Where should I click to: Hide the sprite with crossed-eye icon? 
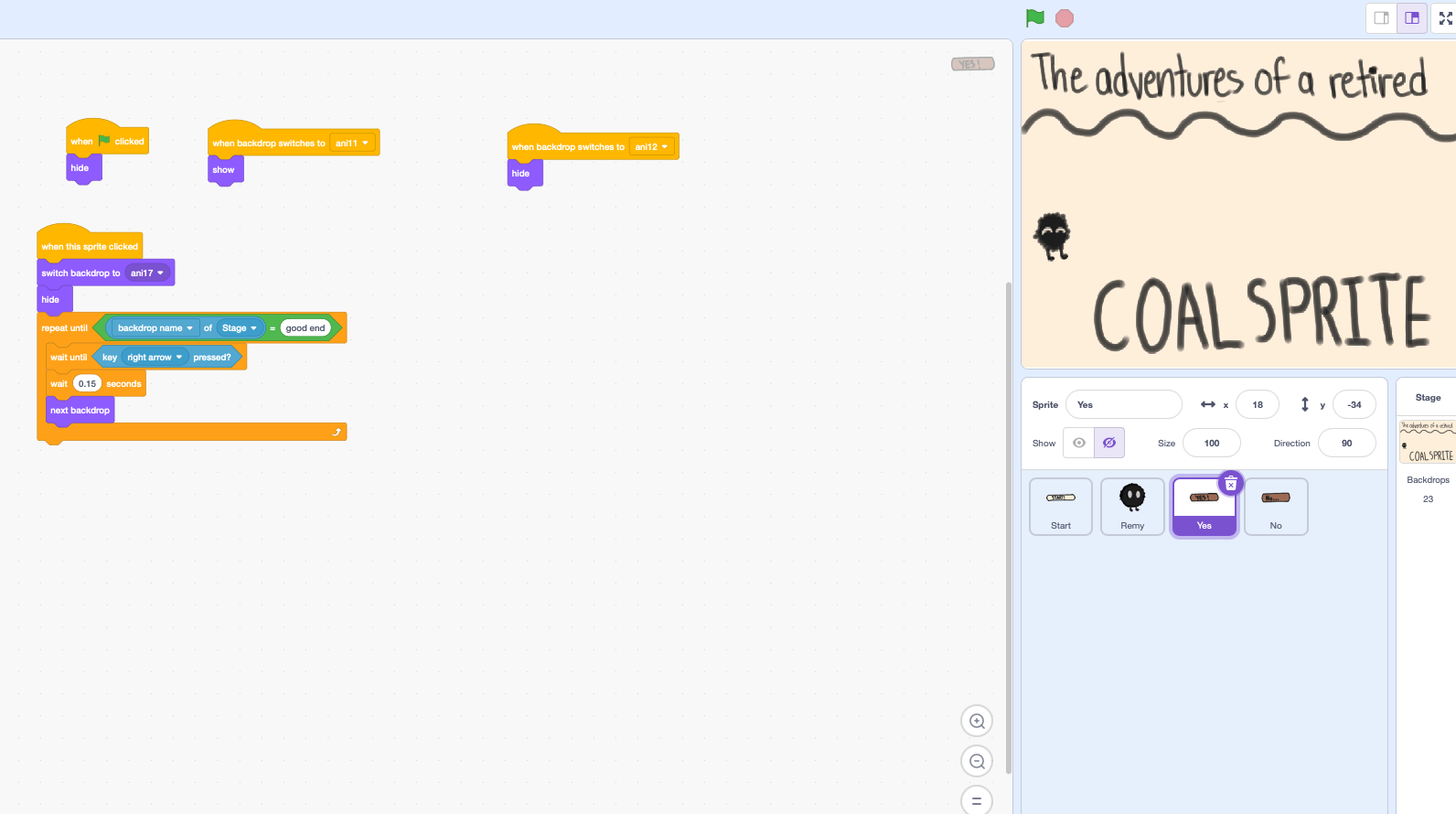coord(1109,443)
